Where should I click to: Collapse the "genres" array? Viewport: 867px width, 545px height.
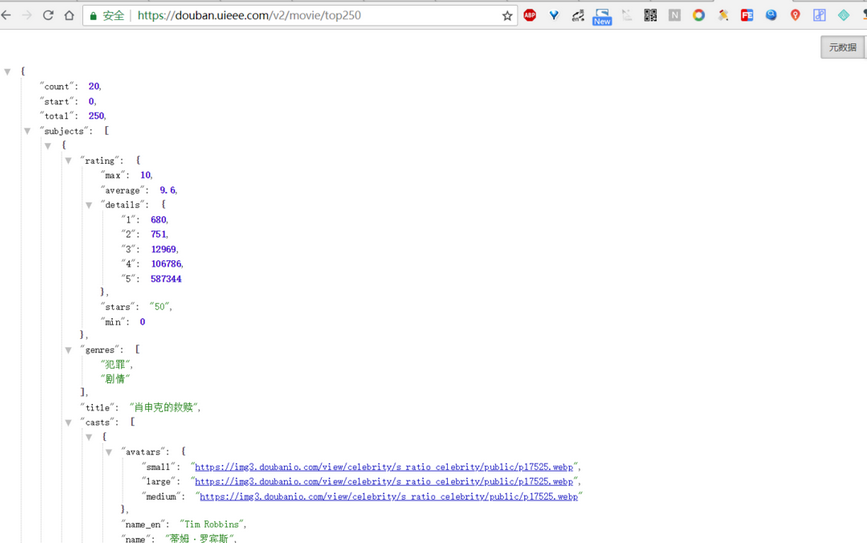point(69,350)
